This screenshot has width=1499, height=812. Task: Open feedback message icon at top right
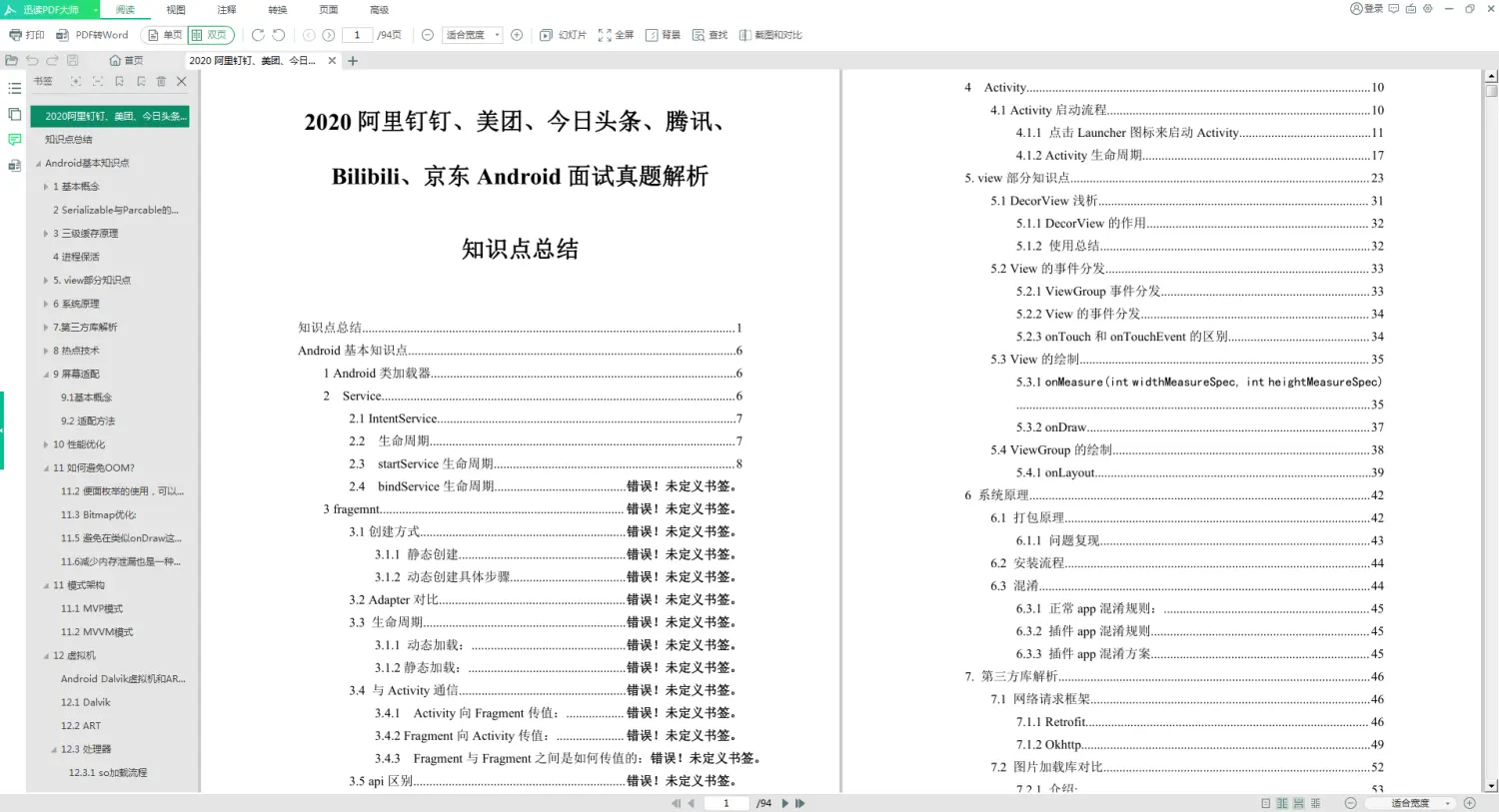1394,9
